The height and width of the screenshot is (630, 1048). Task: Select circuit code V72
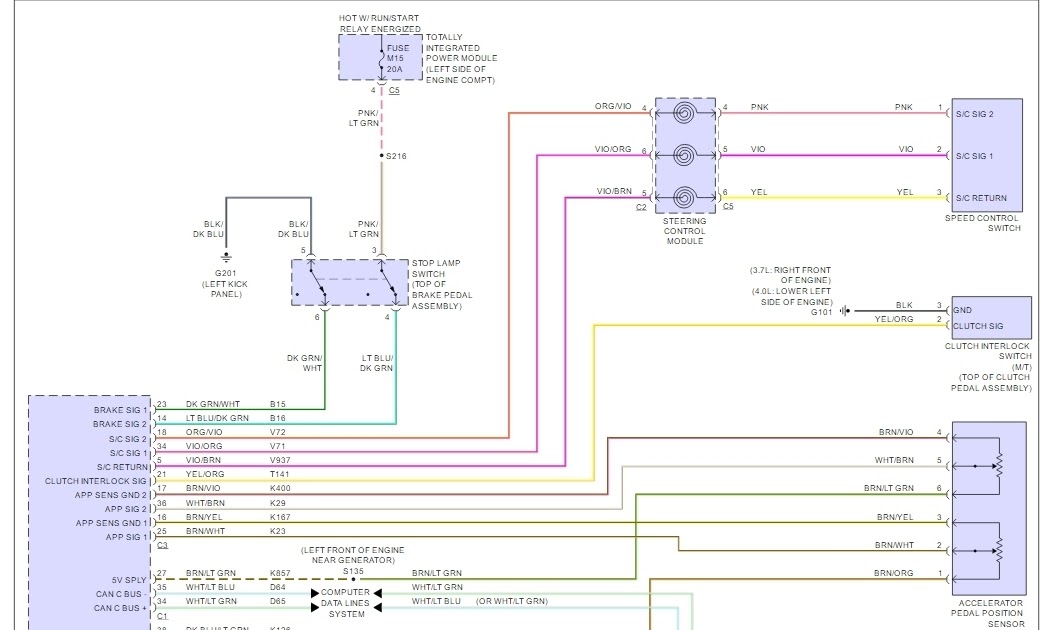point(278,432)
